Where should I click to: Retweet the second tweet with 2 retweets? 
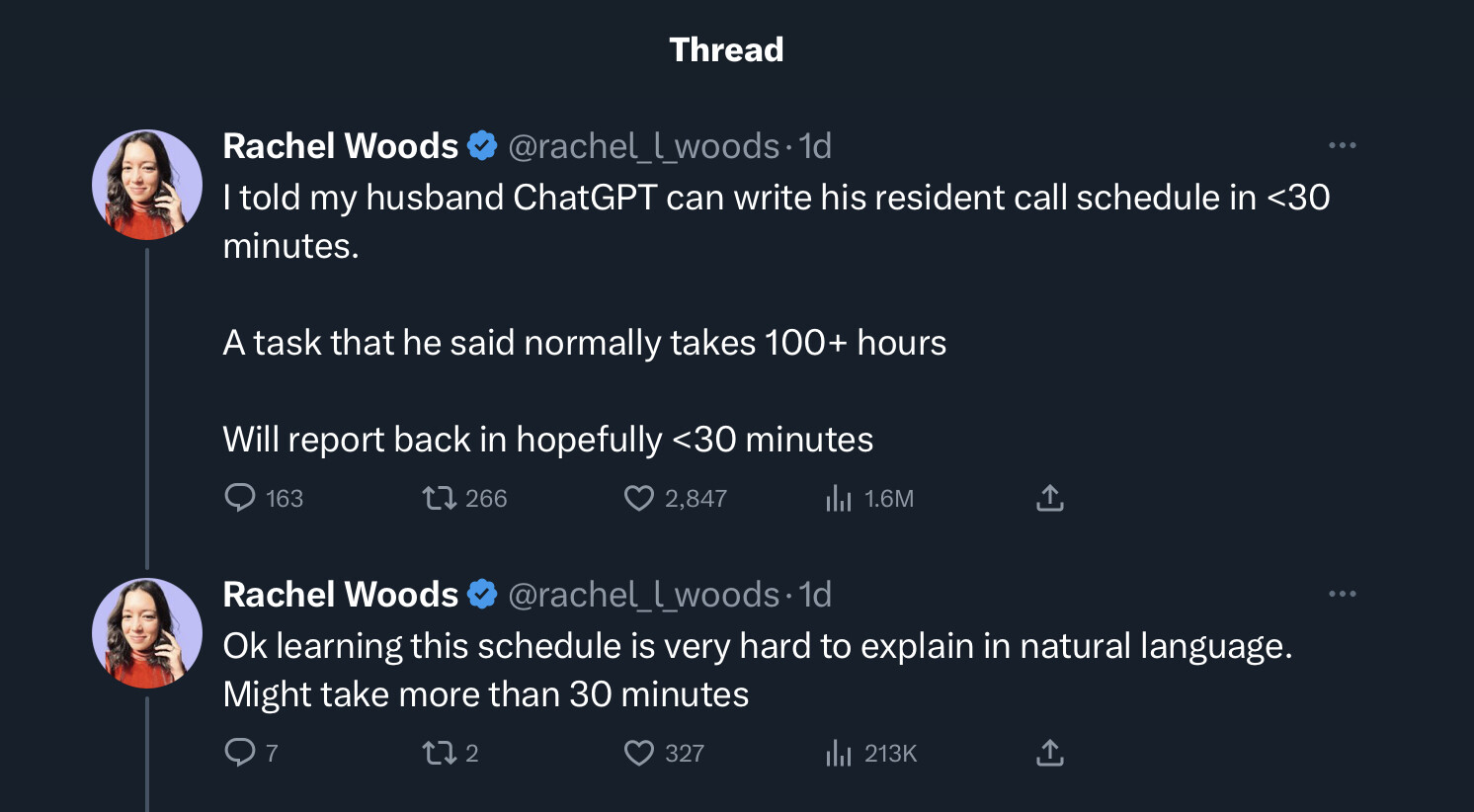[x=439, y=753]
